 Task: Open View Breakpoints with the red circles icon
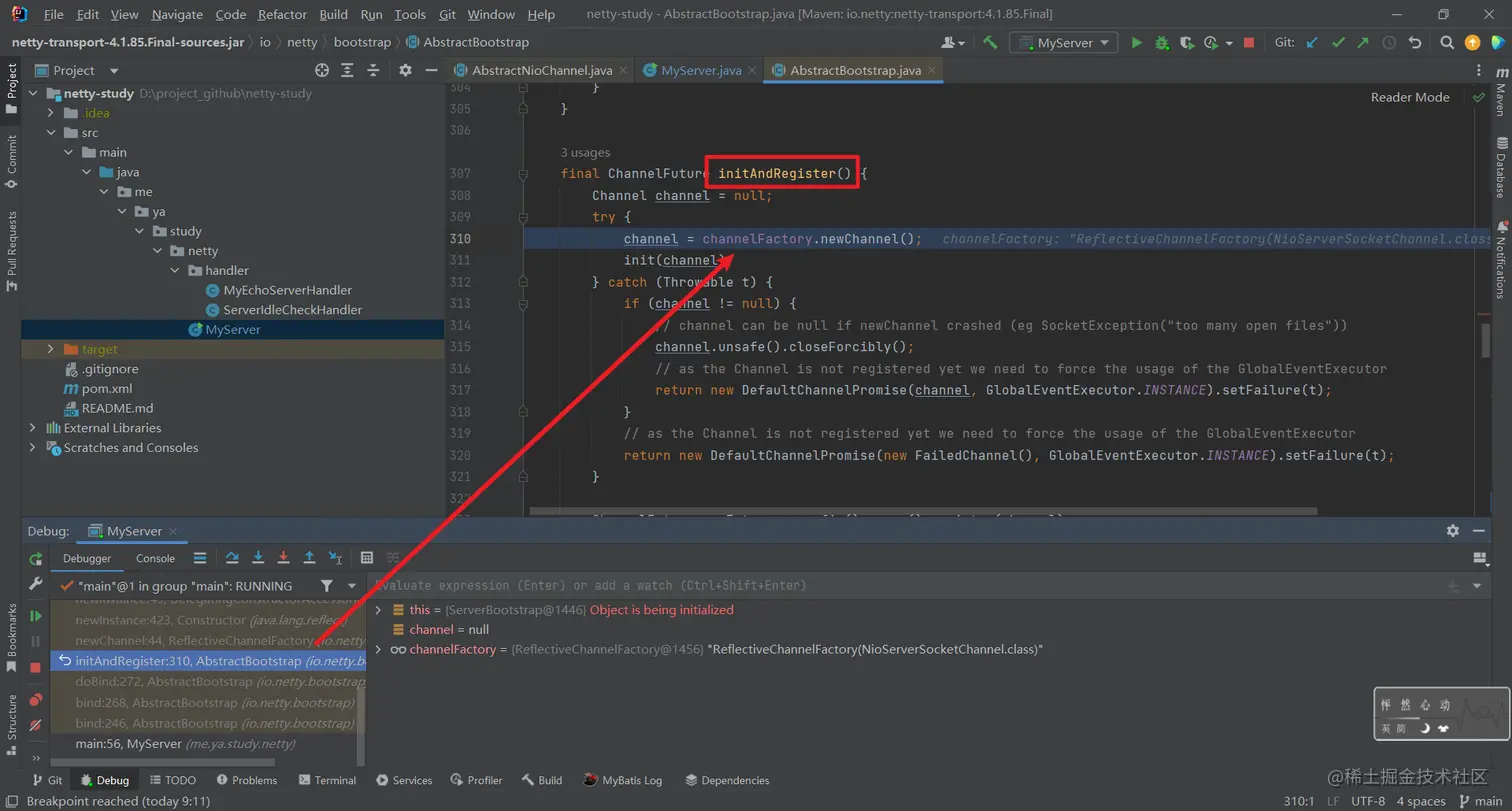tap(36, 699)
